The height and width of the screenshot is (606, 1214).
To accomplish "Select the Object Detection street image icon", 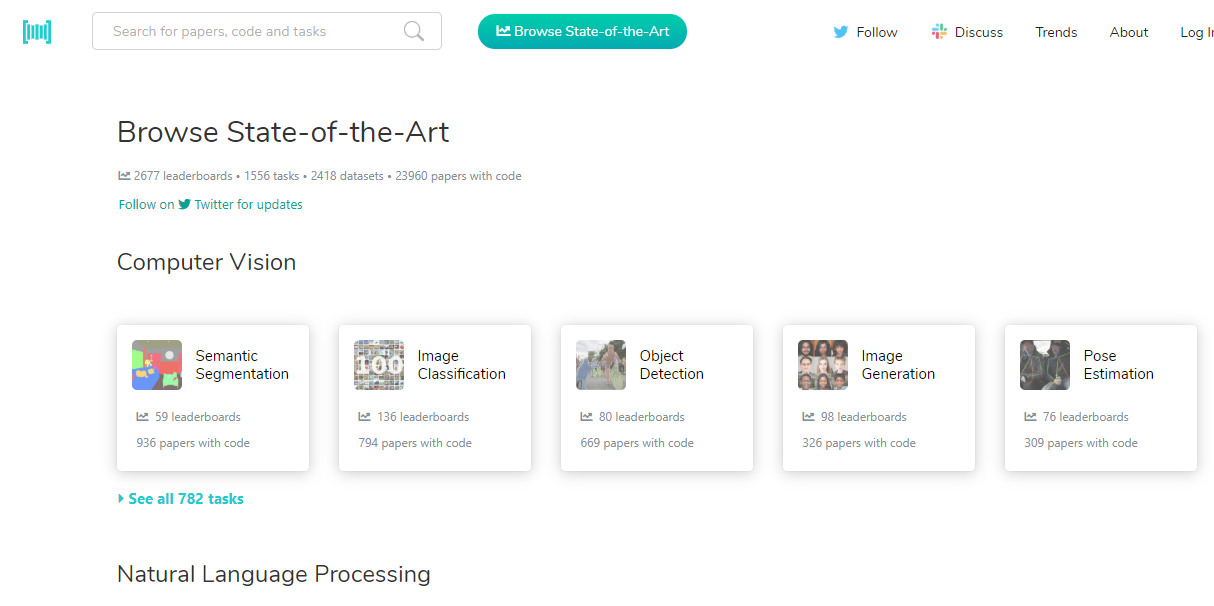I will tap(601, 365).
